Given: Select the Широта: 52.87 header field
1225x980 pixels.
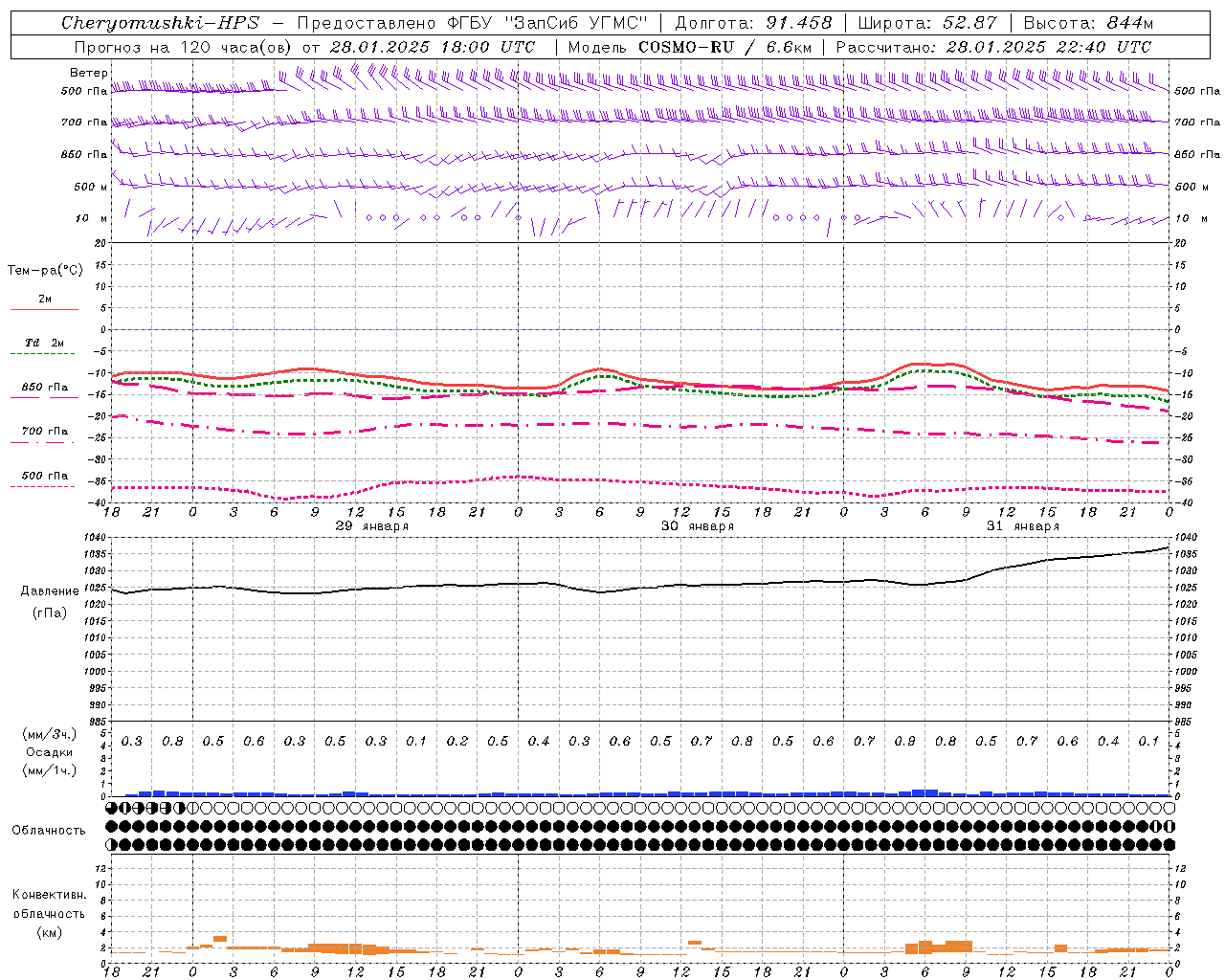Looking at the screenshot, I should 927,23.
